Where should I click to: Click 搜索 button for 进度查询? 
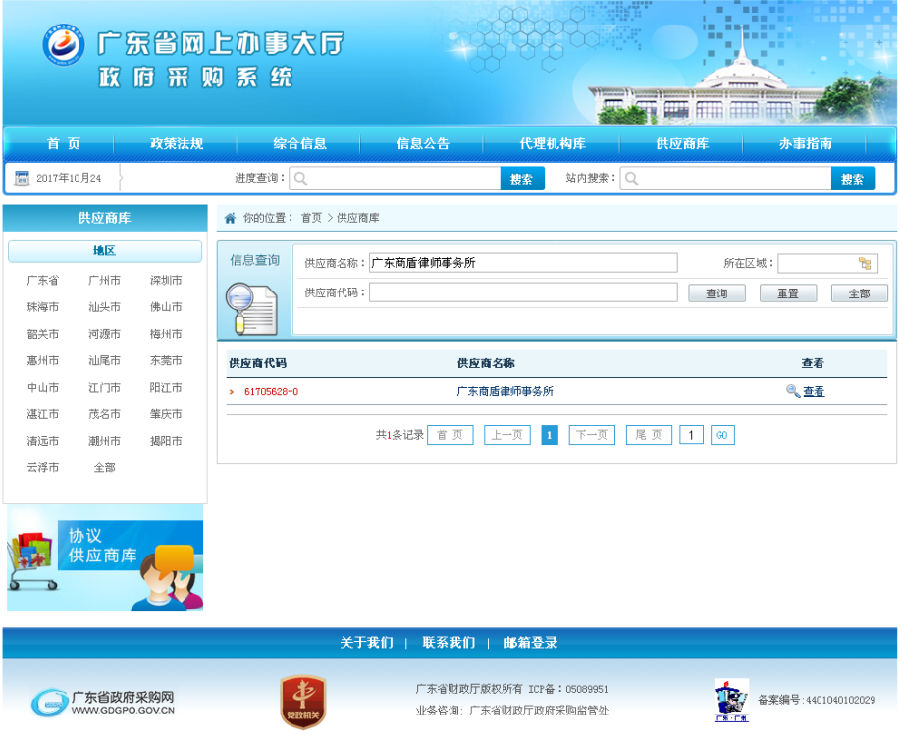[522, 179]
